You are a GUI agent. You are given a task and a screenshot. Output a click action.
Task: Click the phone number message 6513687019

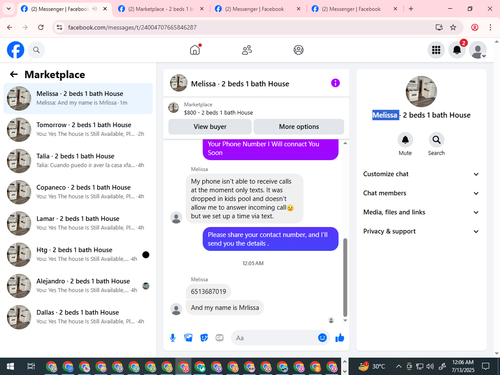point(208,292)
